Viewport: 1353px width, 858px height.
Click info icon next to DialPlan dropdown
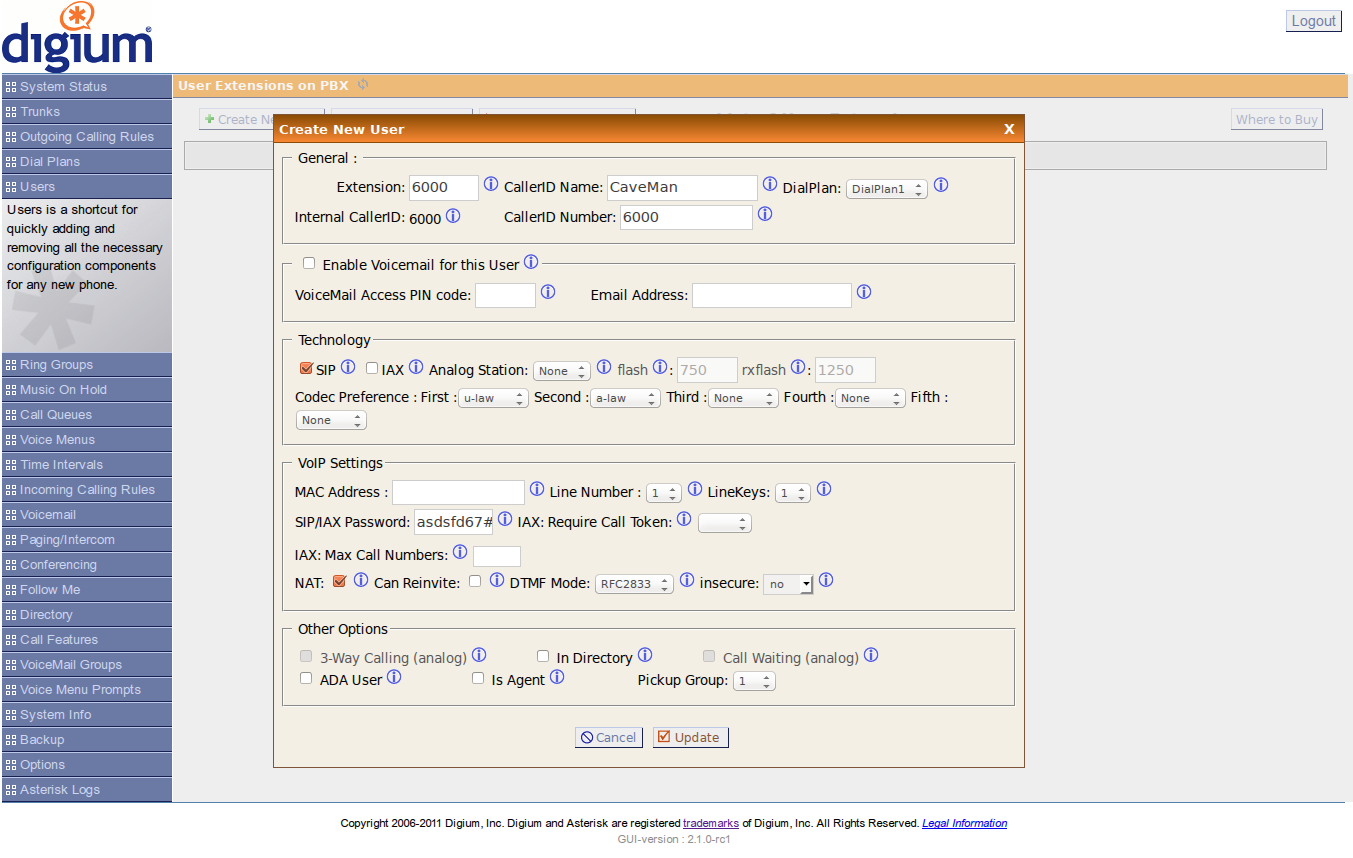[941, 186]
